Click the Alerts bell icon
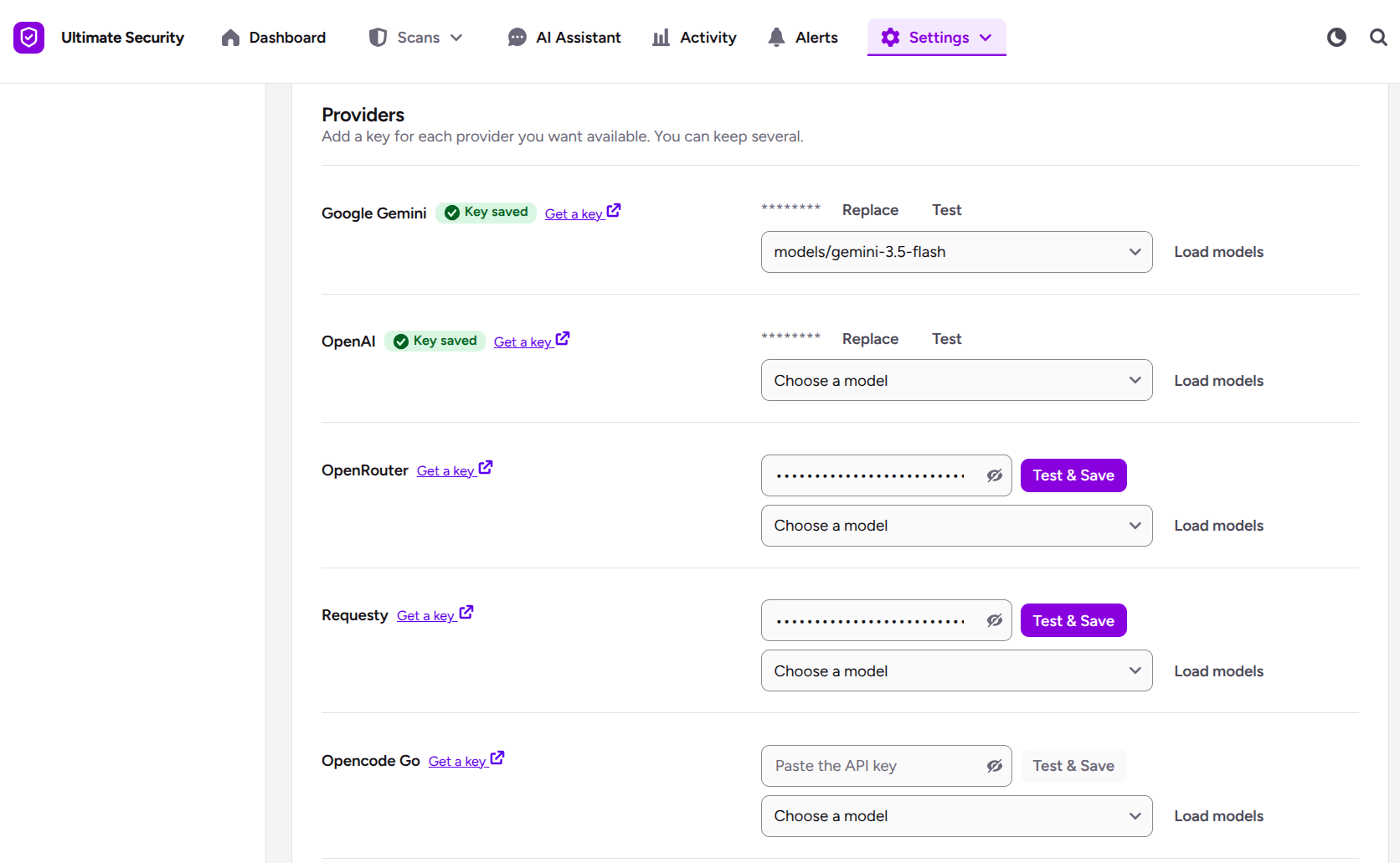This screenshot has width=1400, height=863. point(777,38)
